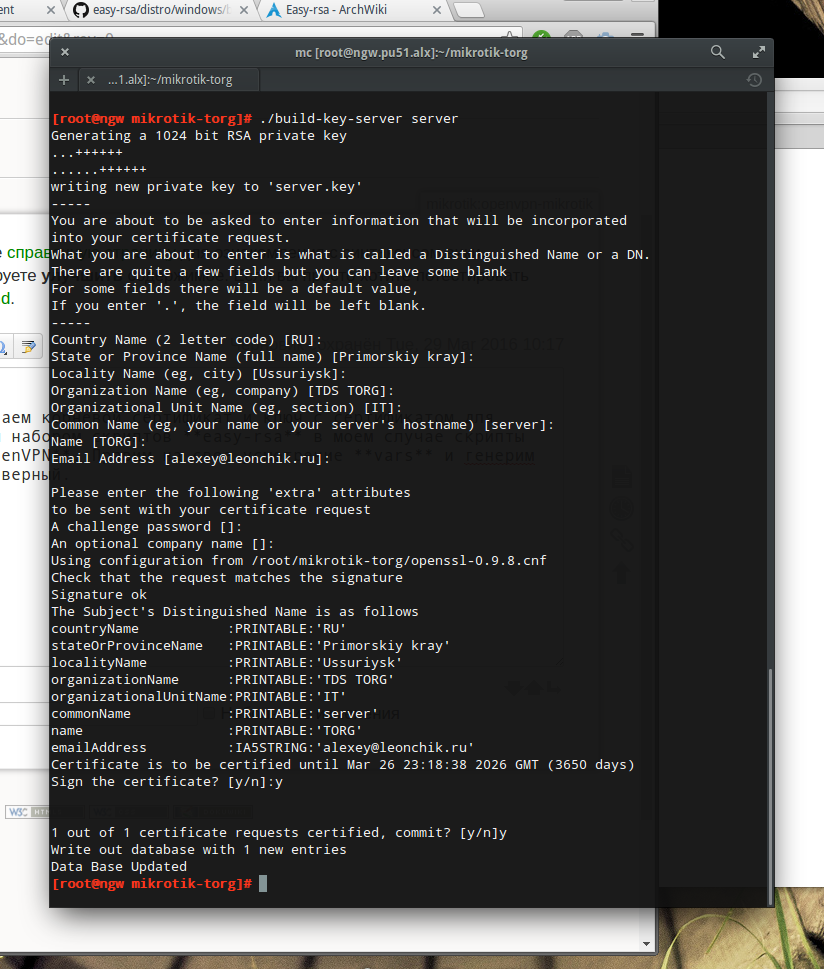Click the 'Locality Name (eg, city) [Ussuriysk]:' line
824x969 pixels.
198,374
